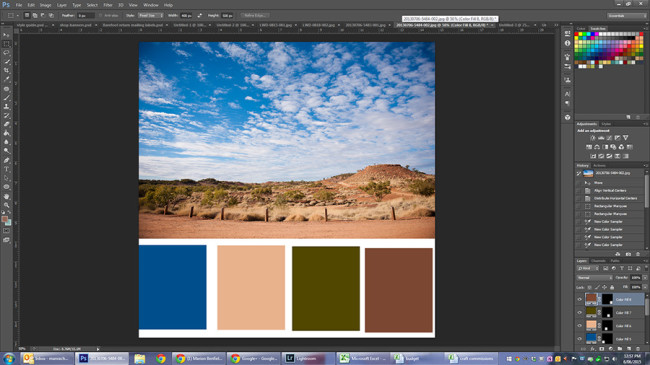Screen dimensions: 650x365
Task: Click Intersect with selection mode icon
Action: pos(51,15)
